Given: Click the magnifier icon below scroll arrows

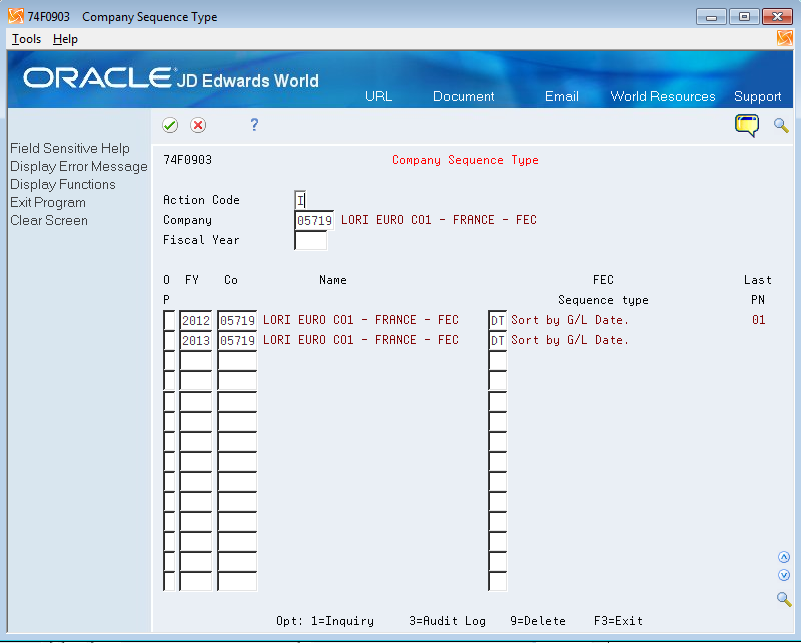Looking at the screenshot, I should 784,599.
